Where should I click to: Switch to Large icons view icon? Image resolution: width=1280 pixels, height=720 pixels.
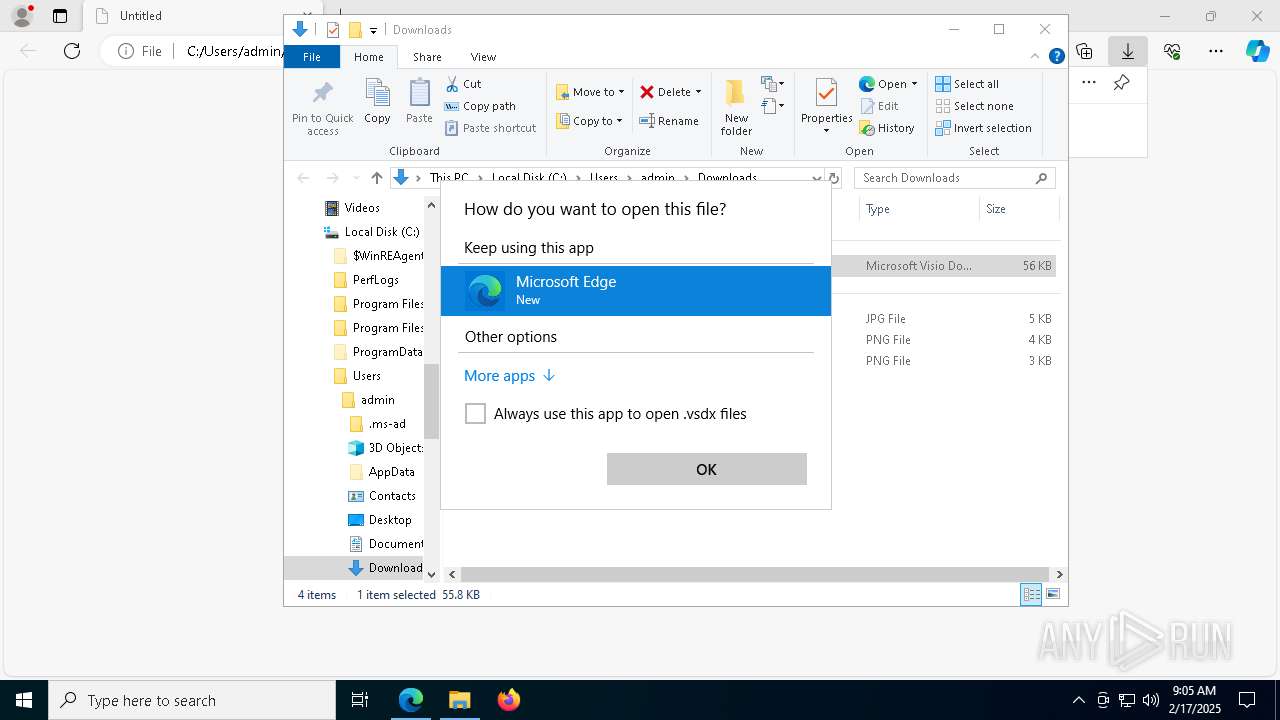pyautogui.click(x=1052, y=595)
